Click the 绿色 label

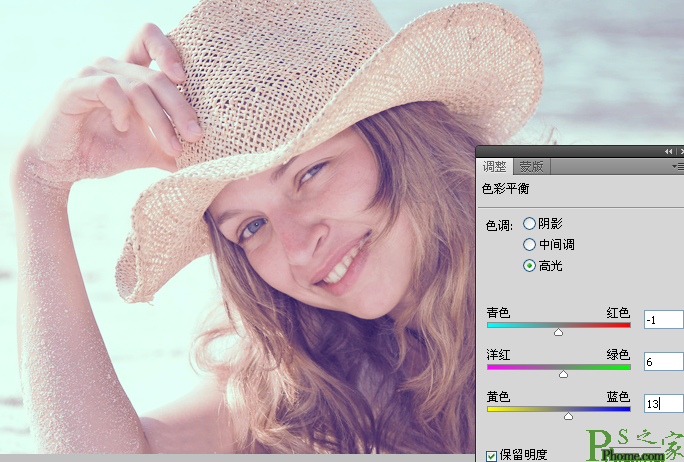(x=618, y=354)
